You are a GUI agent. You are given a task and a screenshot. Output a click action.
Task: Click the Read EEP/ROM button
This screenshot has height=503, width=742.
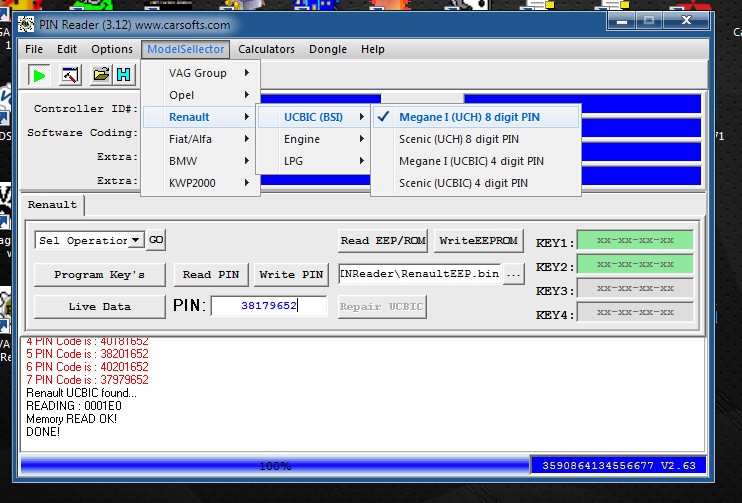tap(383, 240)
